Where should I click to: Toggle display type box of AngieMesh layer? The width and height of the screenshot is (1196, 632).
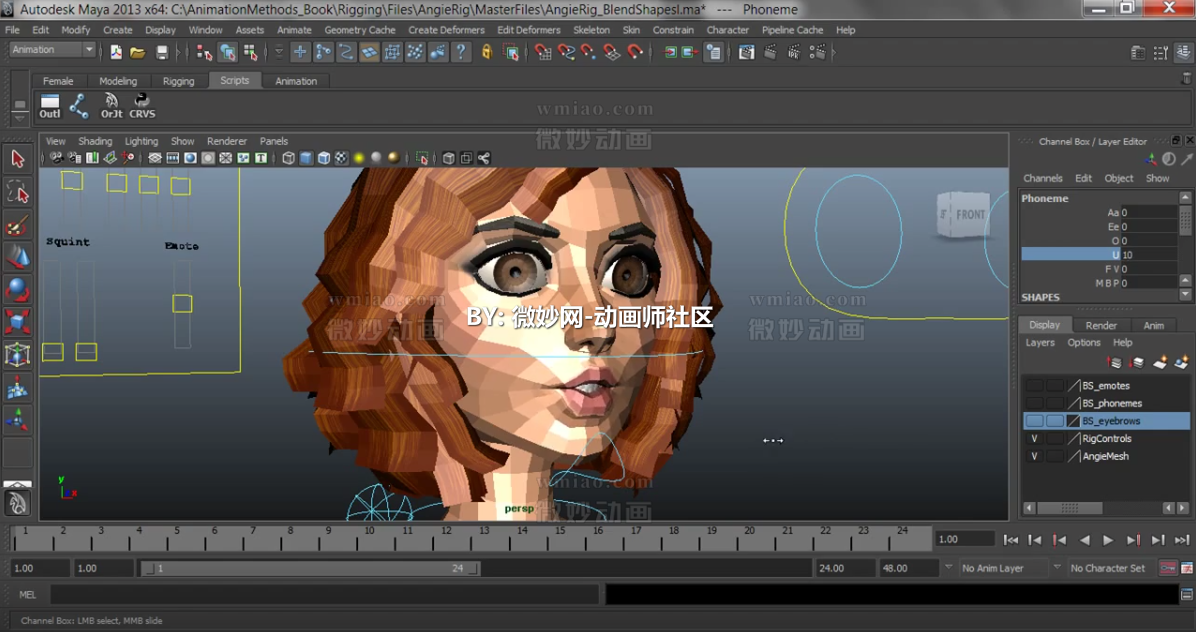1055,456
